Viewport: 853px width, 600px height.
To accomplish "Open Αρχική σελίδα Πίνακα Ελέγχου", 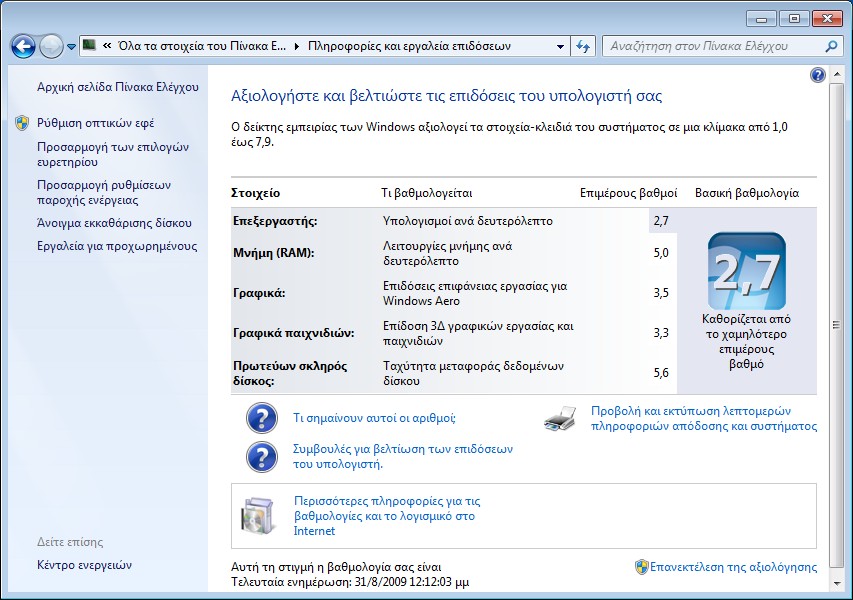I will coord(118,87).
